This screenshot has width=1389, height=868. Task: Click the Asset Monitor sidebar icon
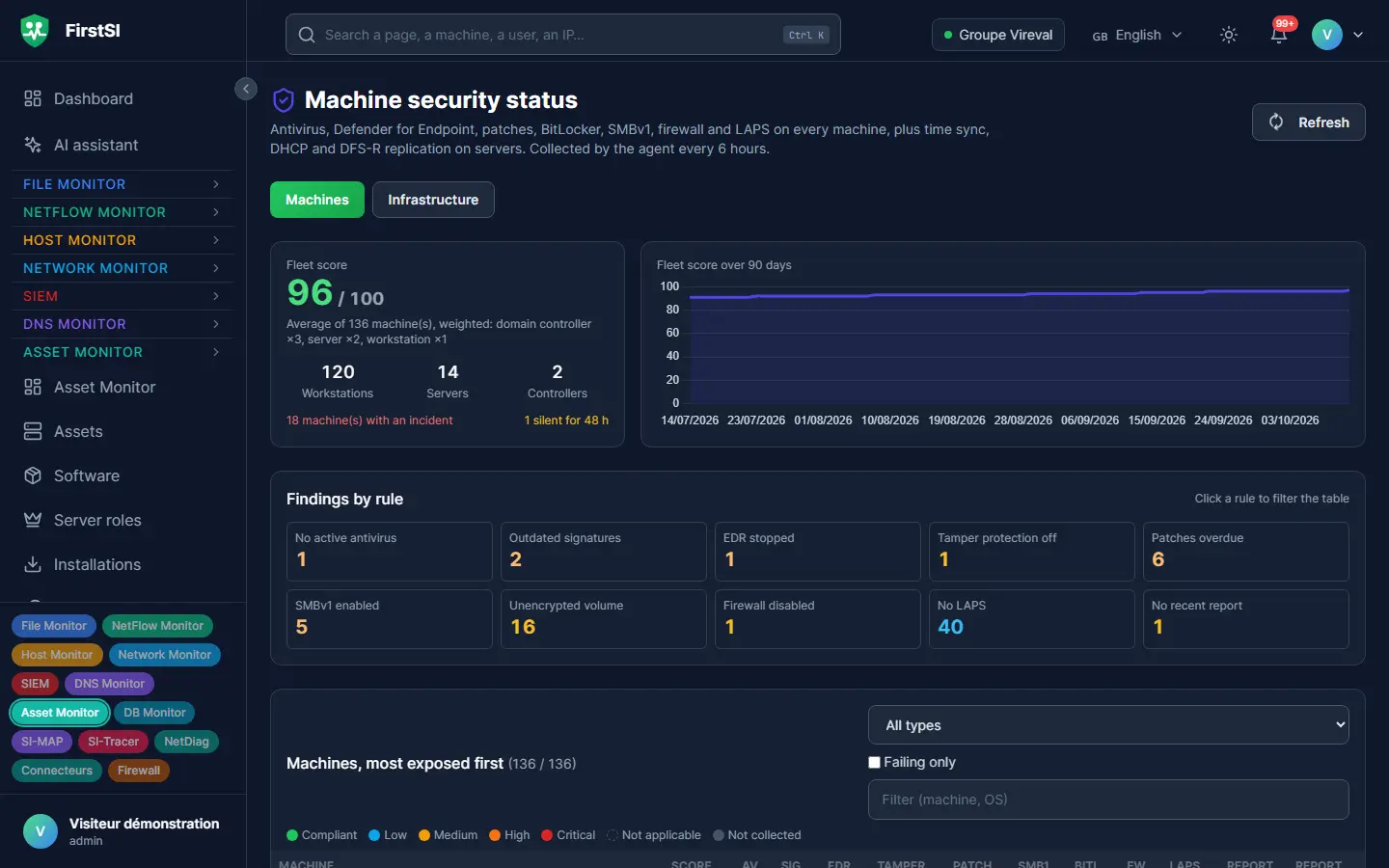[33, 387]
